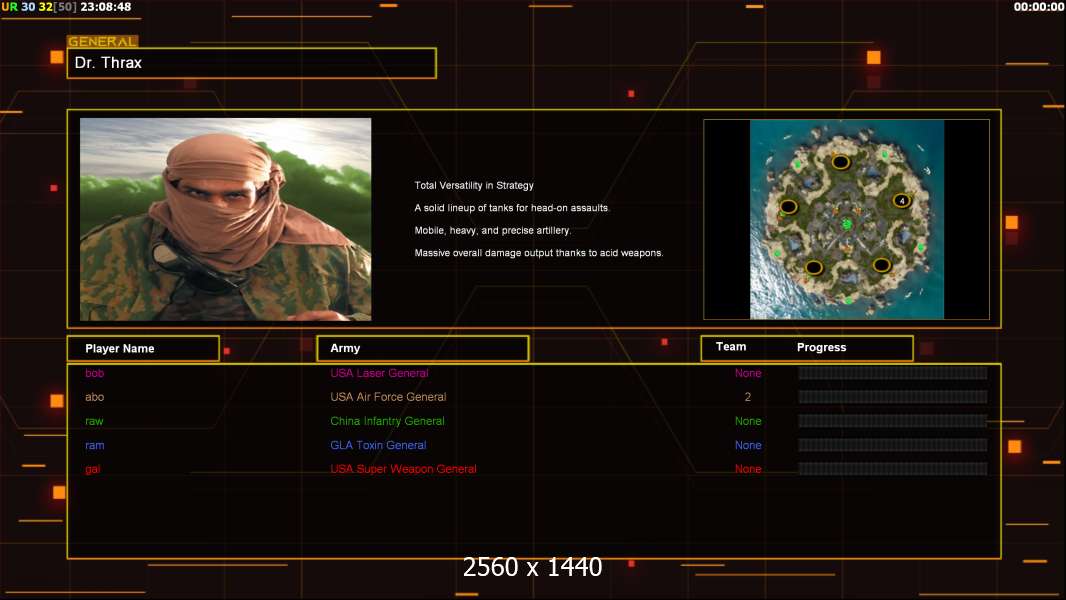Click USA Super Weapon General army entry

(403, 469)
